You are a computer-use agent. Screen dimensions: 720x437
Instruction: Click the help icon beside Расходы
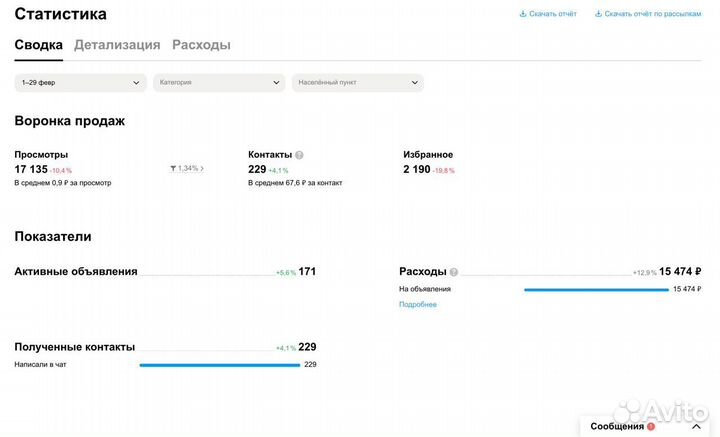point(454,272)
